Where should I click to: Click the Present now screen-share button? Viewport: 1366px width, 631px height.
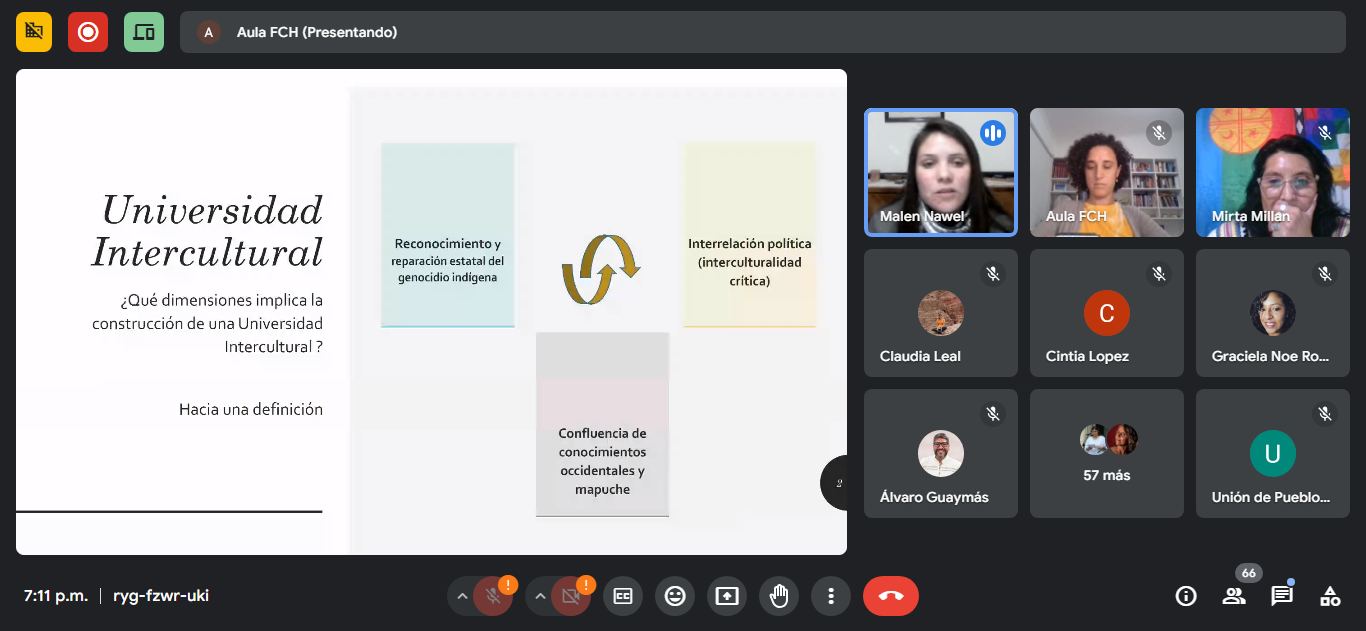pyautogui.click(x=727, y=596)
